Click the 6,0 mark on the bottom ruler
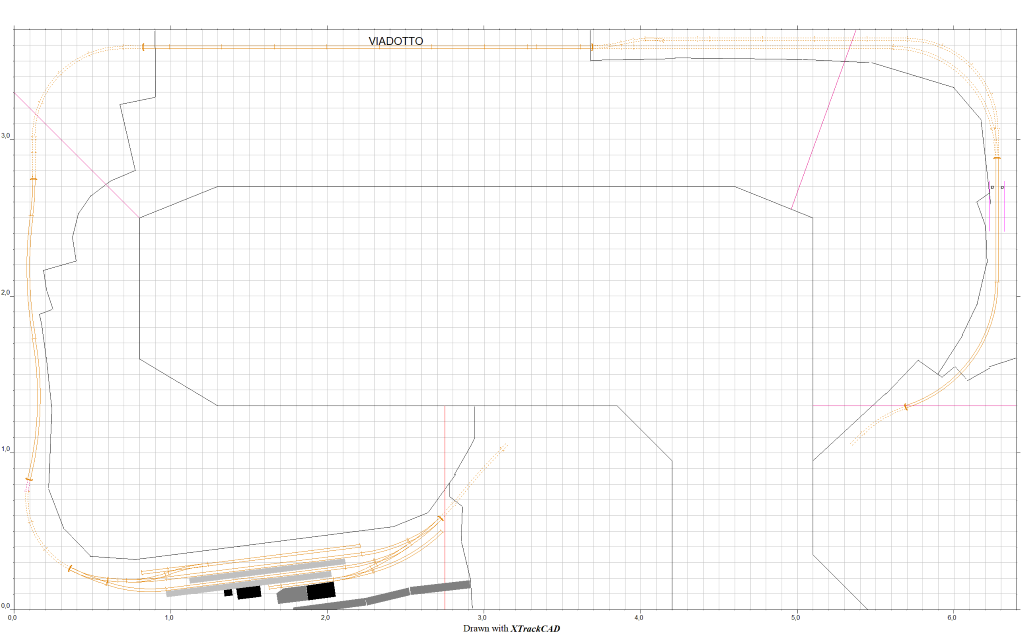The image size is (1024, 635). tap(953, 615)
